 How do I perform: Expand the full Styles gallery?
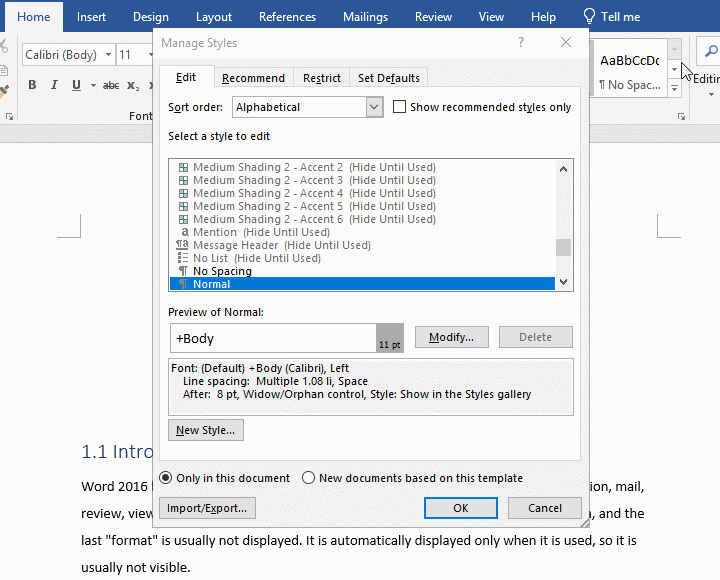[x=675, y=89]
